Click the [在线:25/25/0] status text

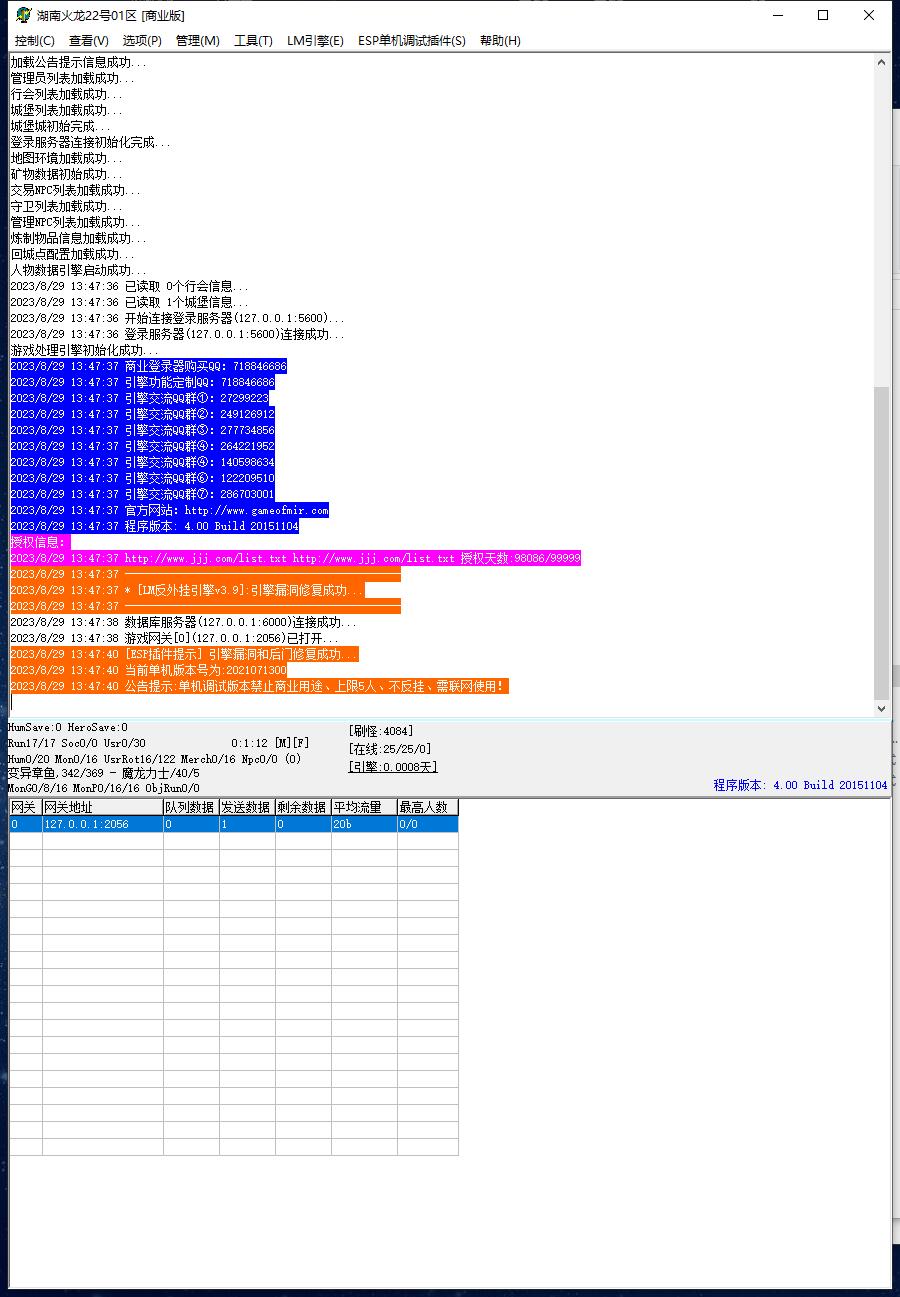tap(390, 749)
